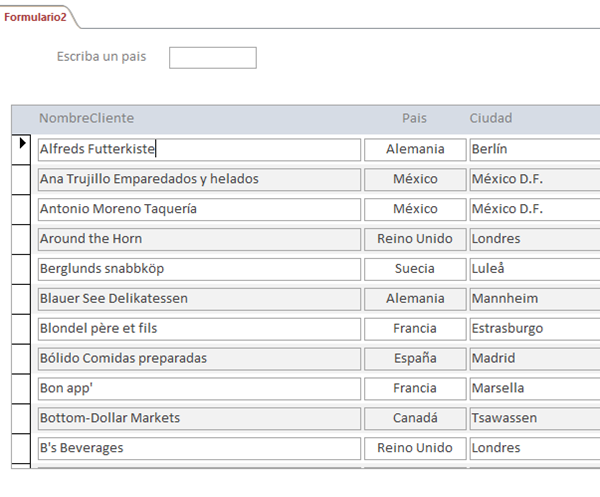This screenshot has width=600, height=497.
Task: Click the NombreCliente column header
Action: click(86, 118)
